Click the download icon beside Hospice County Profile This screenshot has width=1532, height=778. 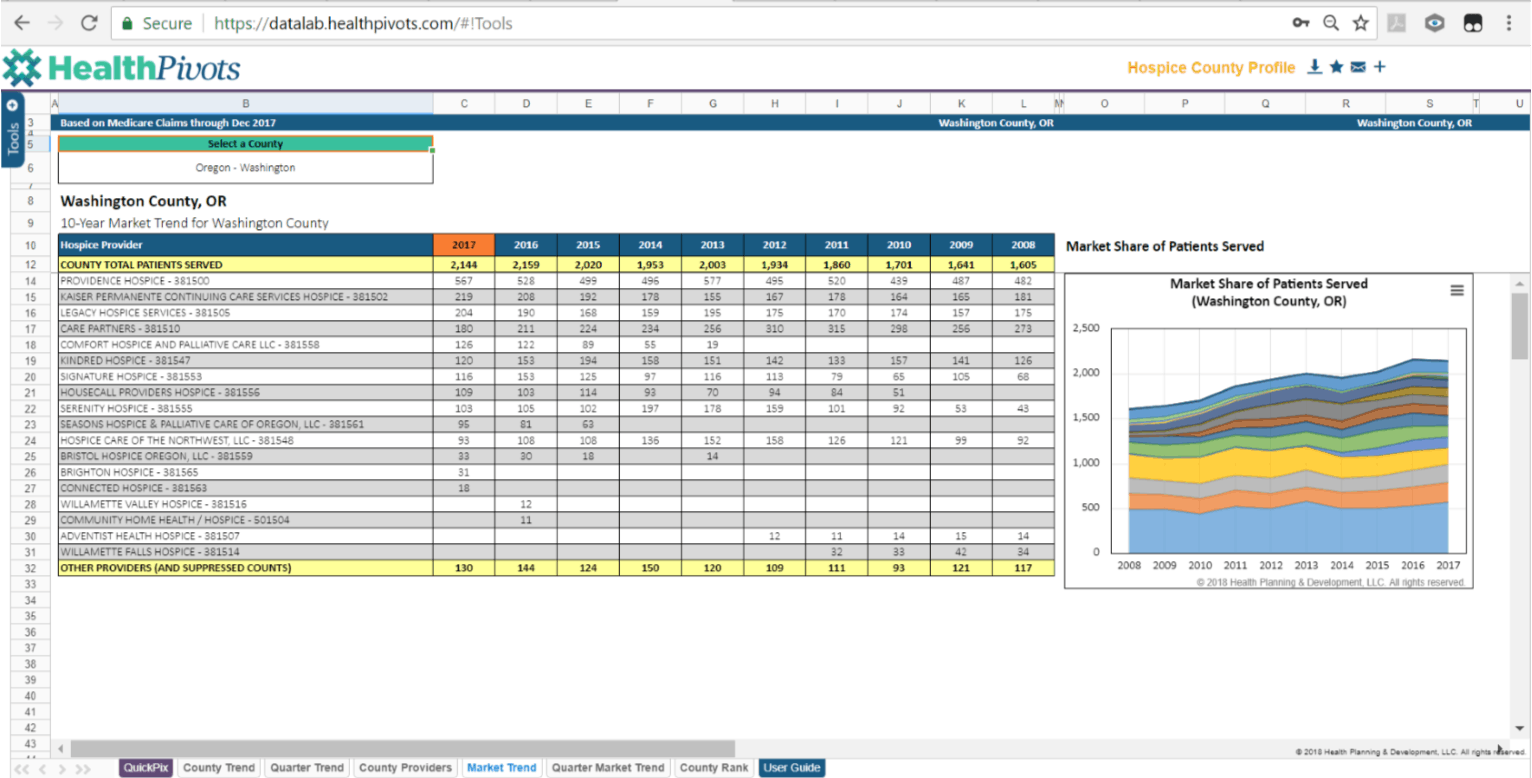(x=1315, y=67)
